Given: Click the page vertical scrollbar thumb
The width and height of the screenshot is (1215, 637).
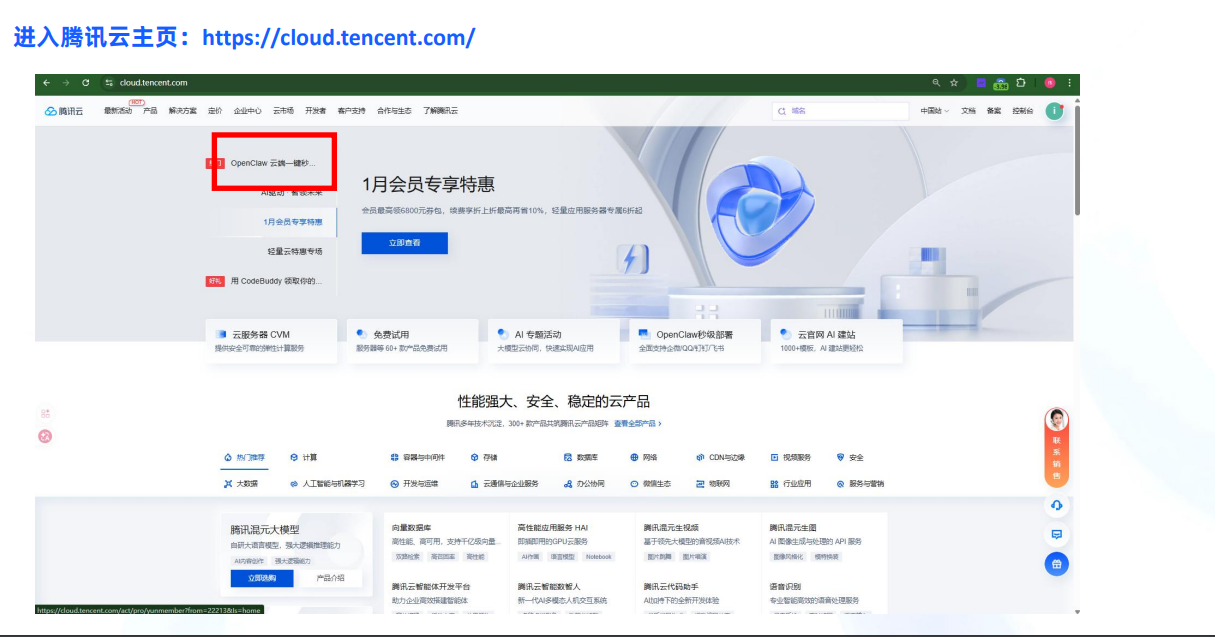Looking at the screenshot, I should [x=1077, y=158].
